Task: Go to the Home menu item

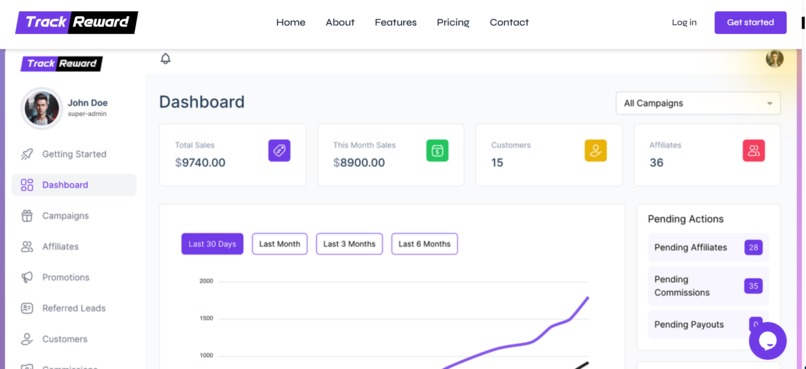Action: tap(290, 22)
